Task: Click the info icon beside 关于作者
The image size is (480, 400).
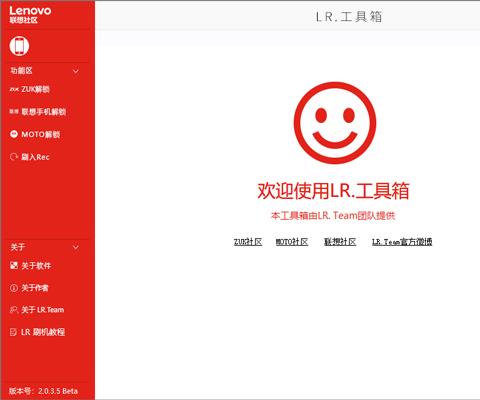Action: 14,288
